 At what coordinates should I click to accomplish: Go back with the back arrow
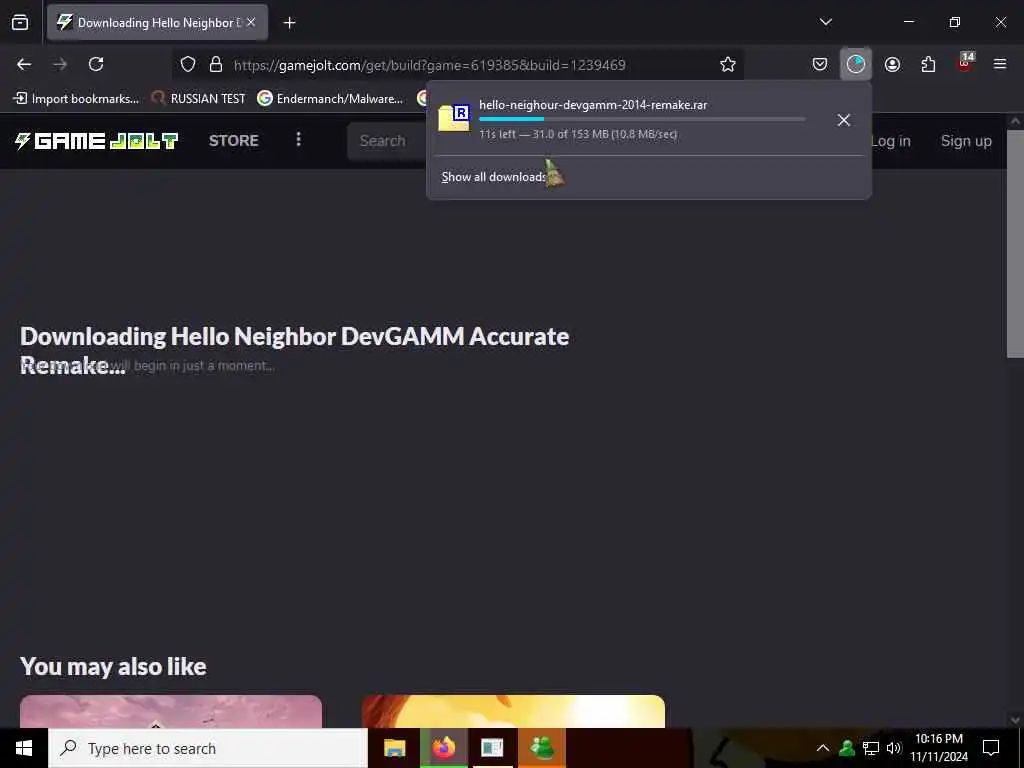coord(24,64)
